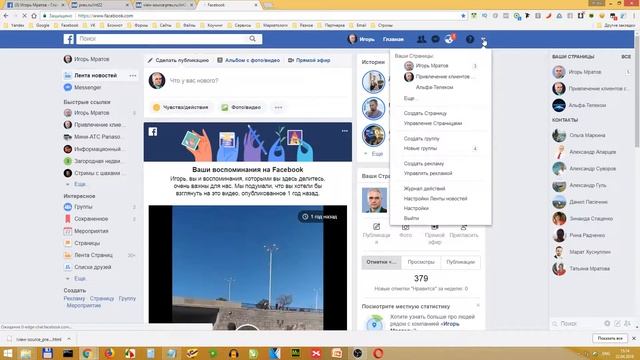Select Сделать публикацию tab
The height and width of the screenshot is (360, 640).
(178, 60)
